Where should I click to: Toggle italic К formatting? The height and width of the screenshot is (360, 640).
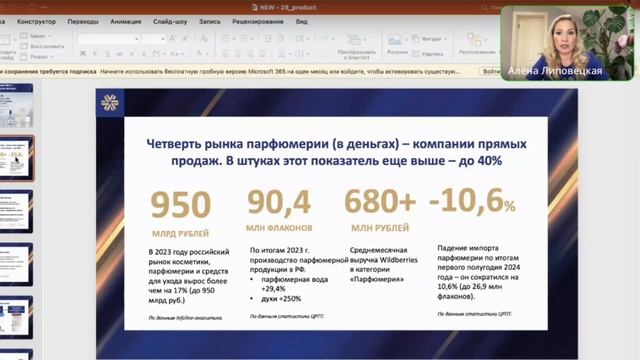tap(95, 53)
